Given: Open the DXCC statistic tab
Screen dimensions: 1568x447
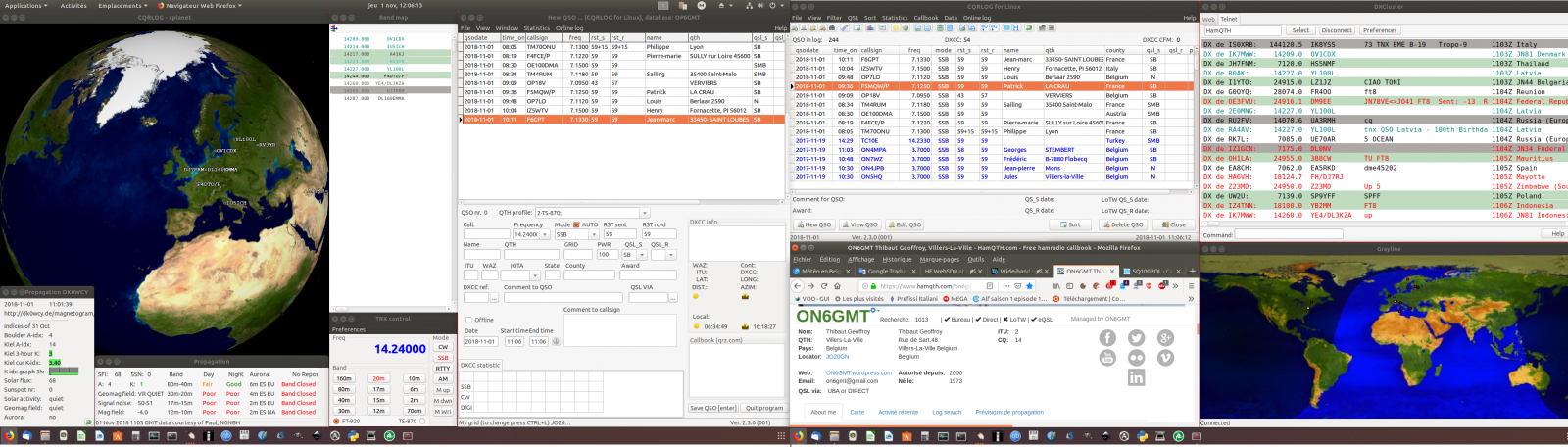Looking at the screenshot, I should pyautogui.click(x=480, y=365).
